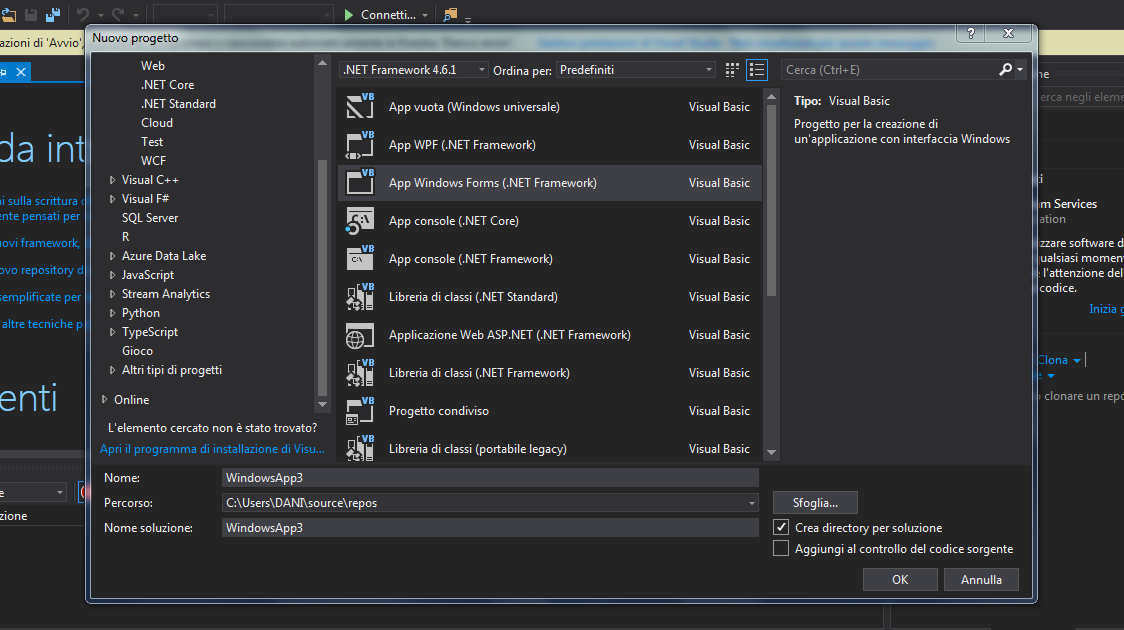Image resolution: width=1124 pixels, height=630 pixels.
Task: Select the .NET Core category
Action: point(167,85)
